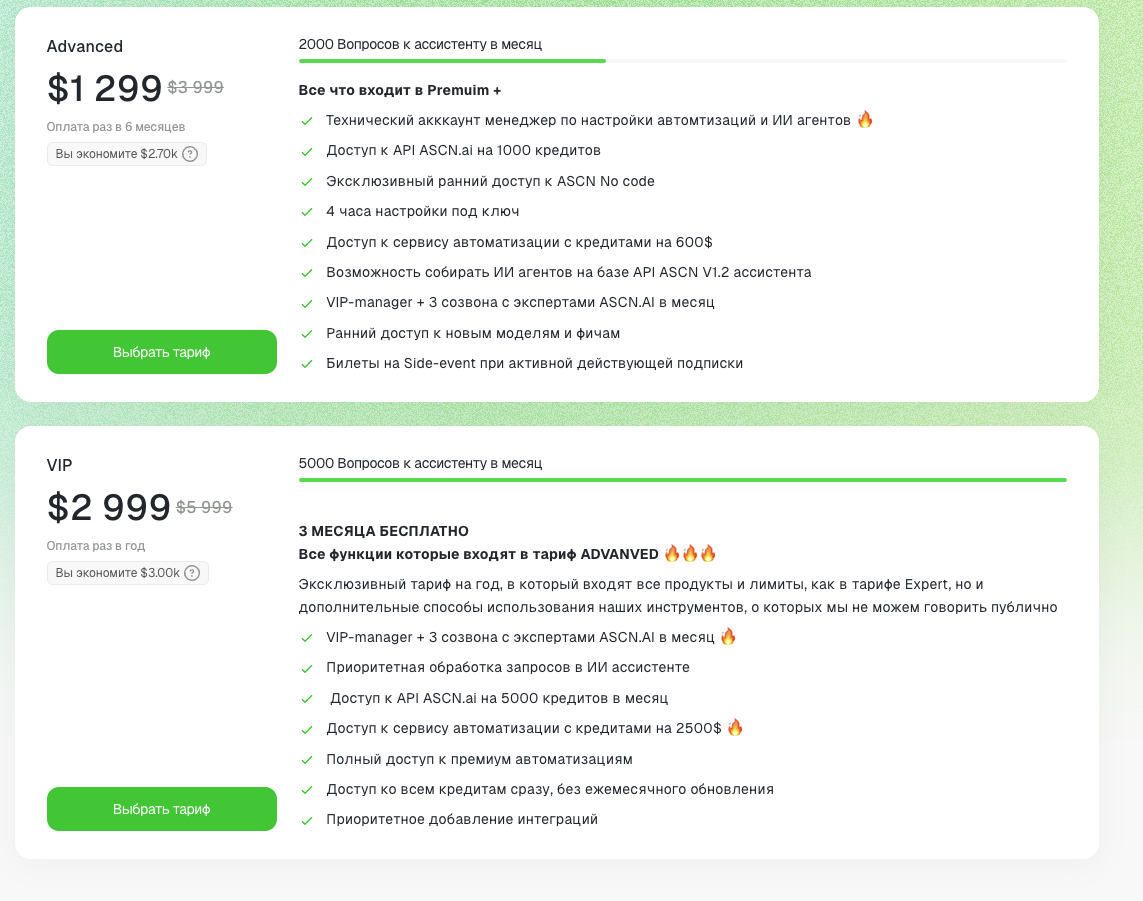This screenshot has width=1143, height=901.
Task: Click the checkmark beside "Полный доступ к премиум автоматизациям"
Action: click(x=307, y=759)
